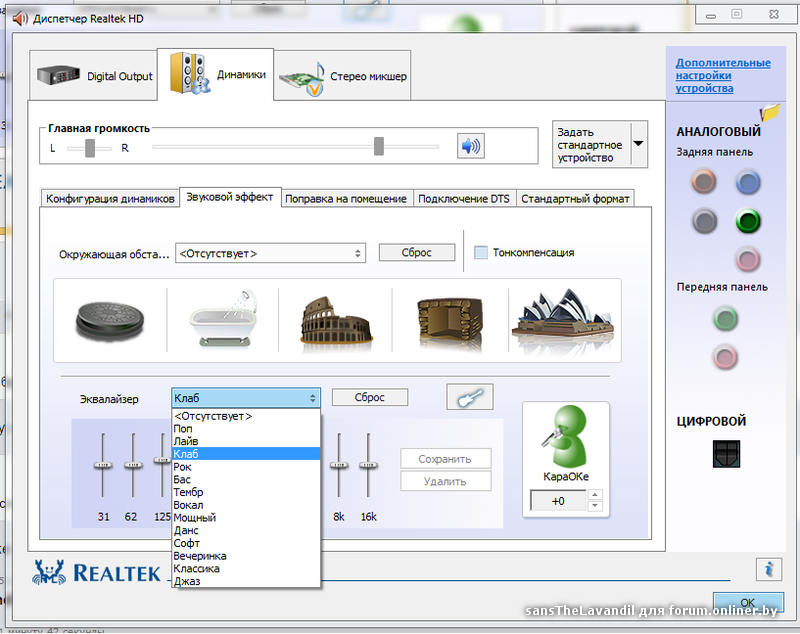
Task: Select the Colosseum arena environment preset
Action: pos(336,325)
